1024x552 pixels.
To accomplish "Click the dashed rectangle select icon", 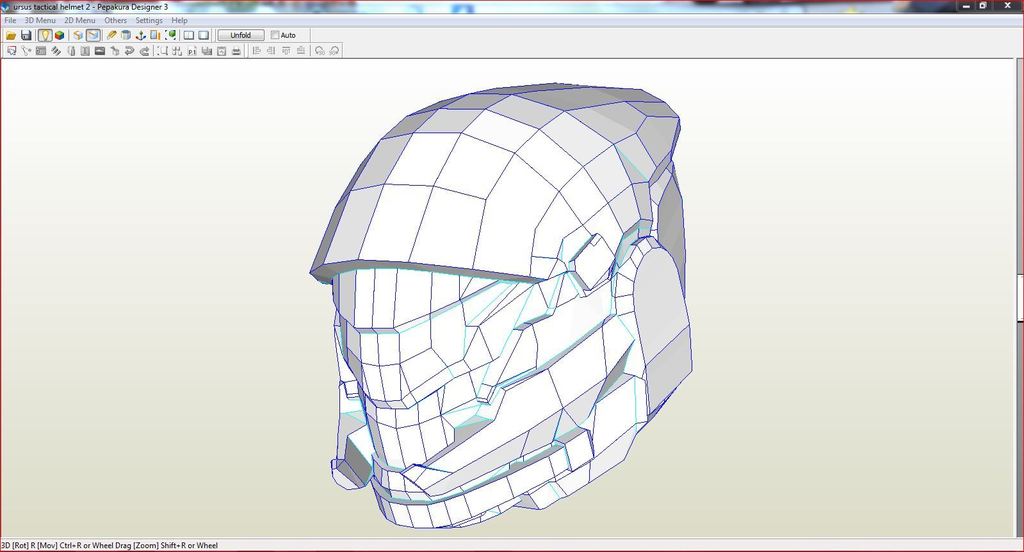I will point(162,51).
